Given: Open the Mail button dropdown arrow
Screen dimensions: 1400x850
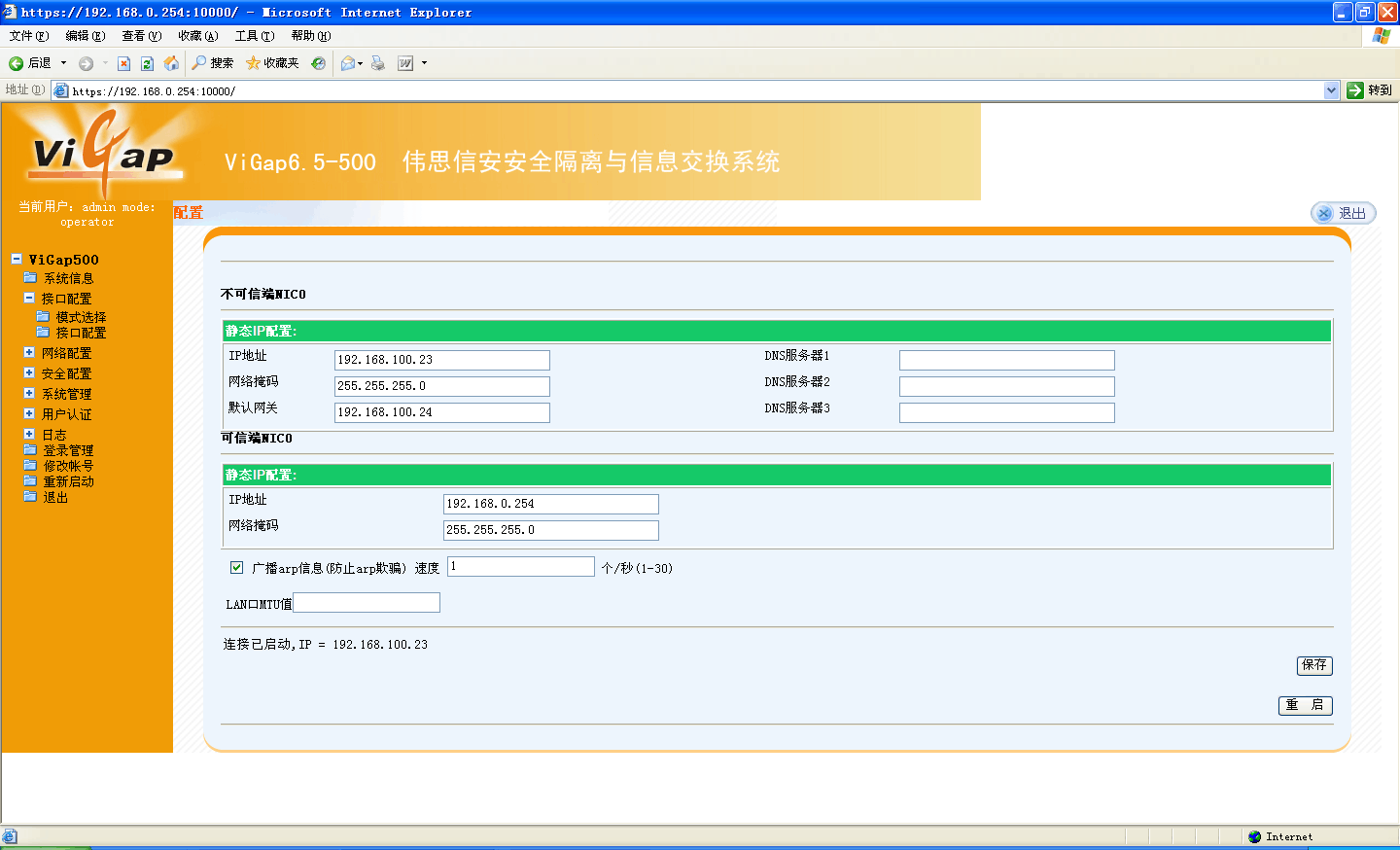Looking at the screenshot, I should (x=360, y=63).
